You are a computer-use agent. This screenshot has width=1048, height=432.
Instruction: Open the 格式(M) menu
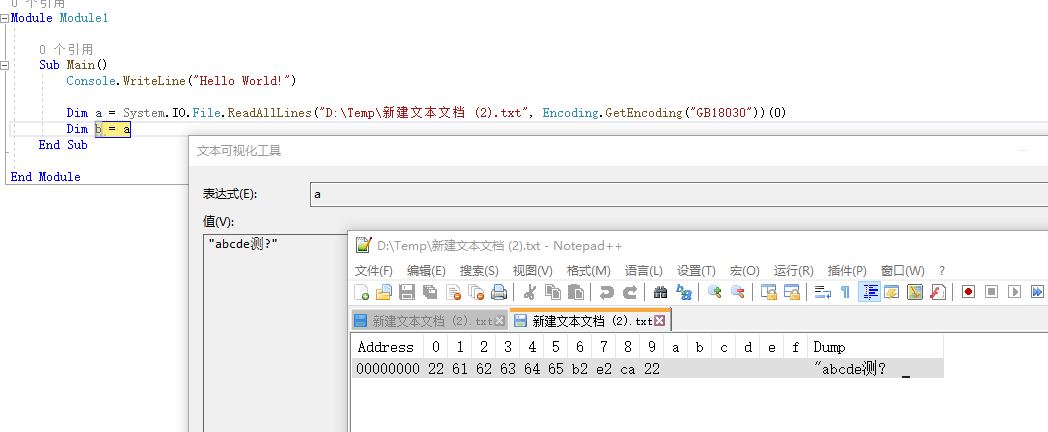tap(589, 271)
